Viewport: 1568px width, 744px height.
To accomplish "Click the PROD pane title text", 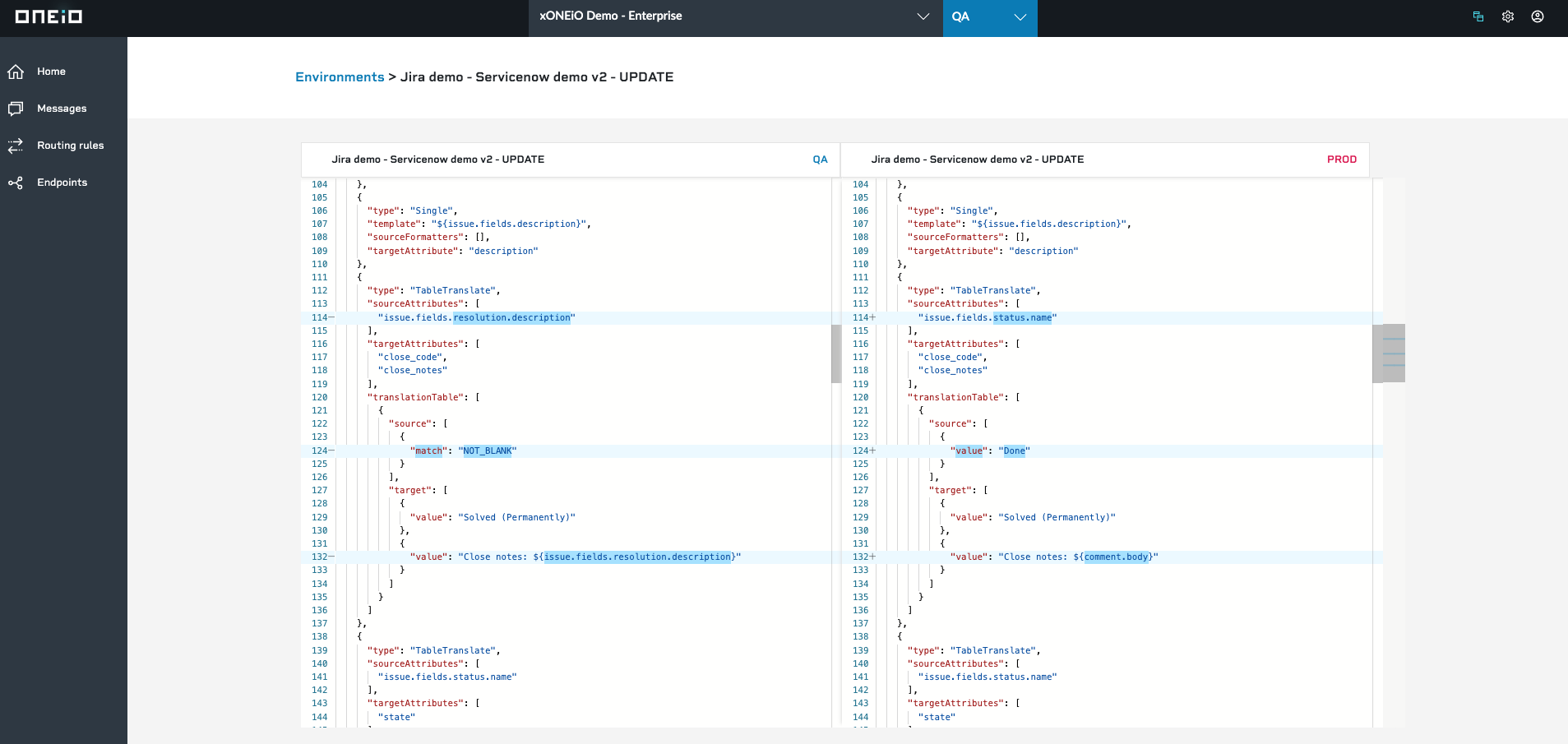I will click(978, 159).
